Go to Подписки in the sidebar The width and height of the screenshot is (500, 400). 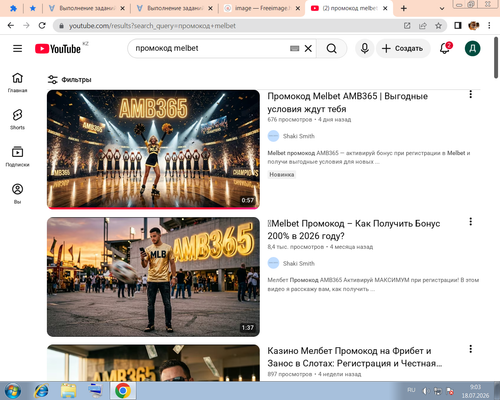(17, 156)
